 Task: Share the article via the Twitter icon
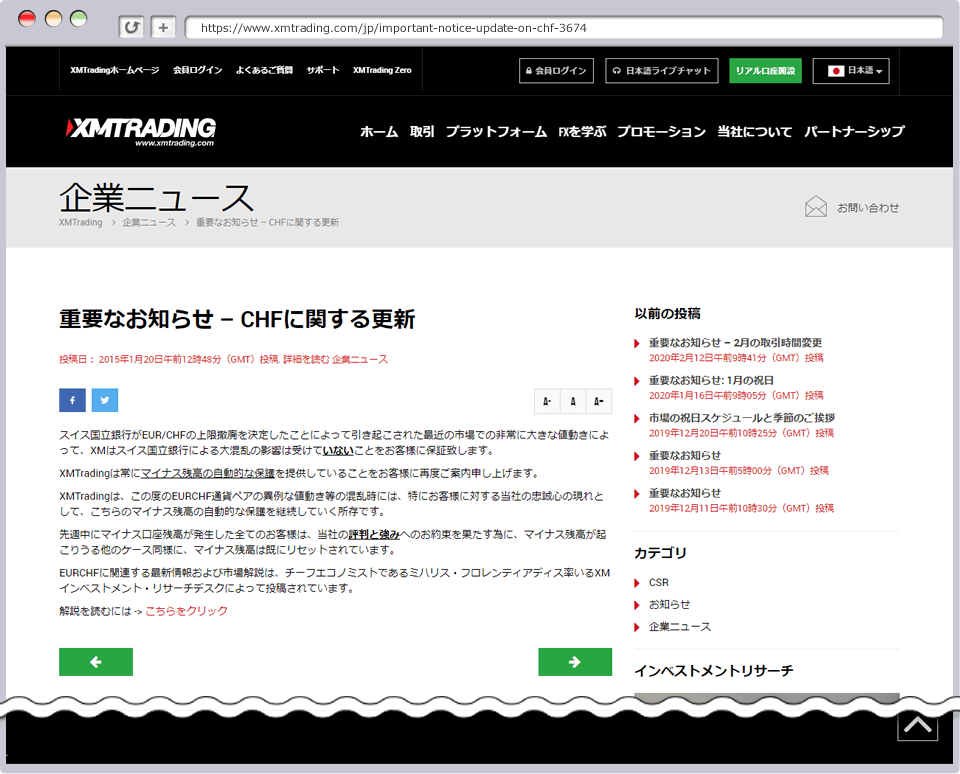[x=105, y=400]
